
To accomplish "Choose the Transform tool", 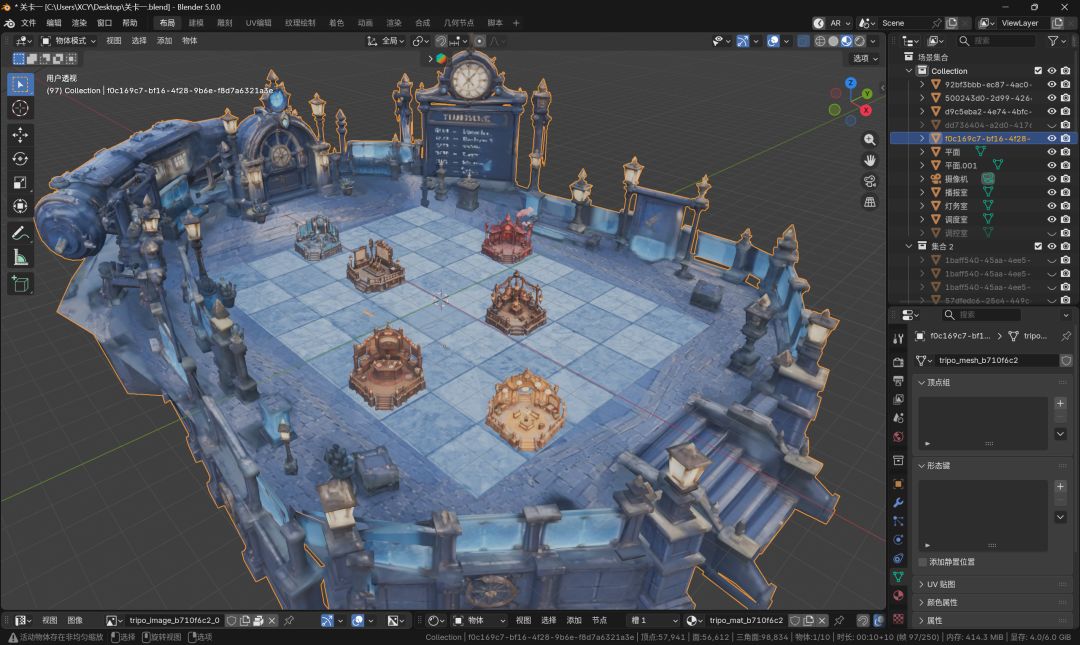I will (x=20, y=206).
